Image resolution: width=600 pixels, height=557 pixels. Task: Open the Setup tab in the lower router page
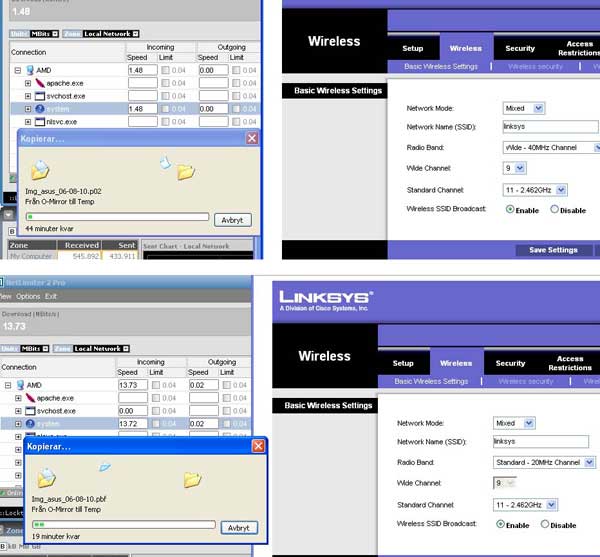403,363
